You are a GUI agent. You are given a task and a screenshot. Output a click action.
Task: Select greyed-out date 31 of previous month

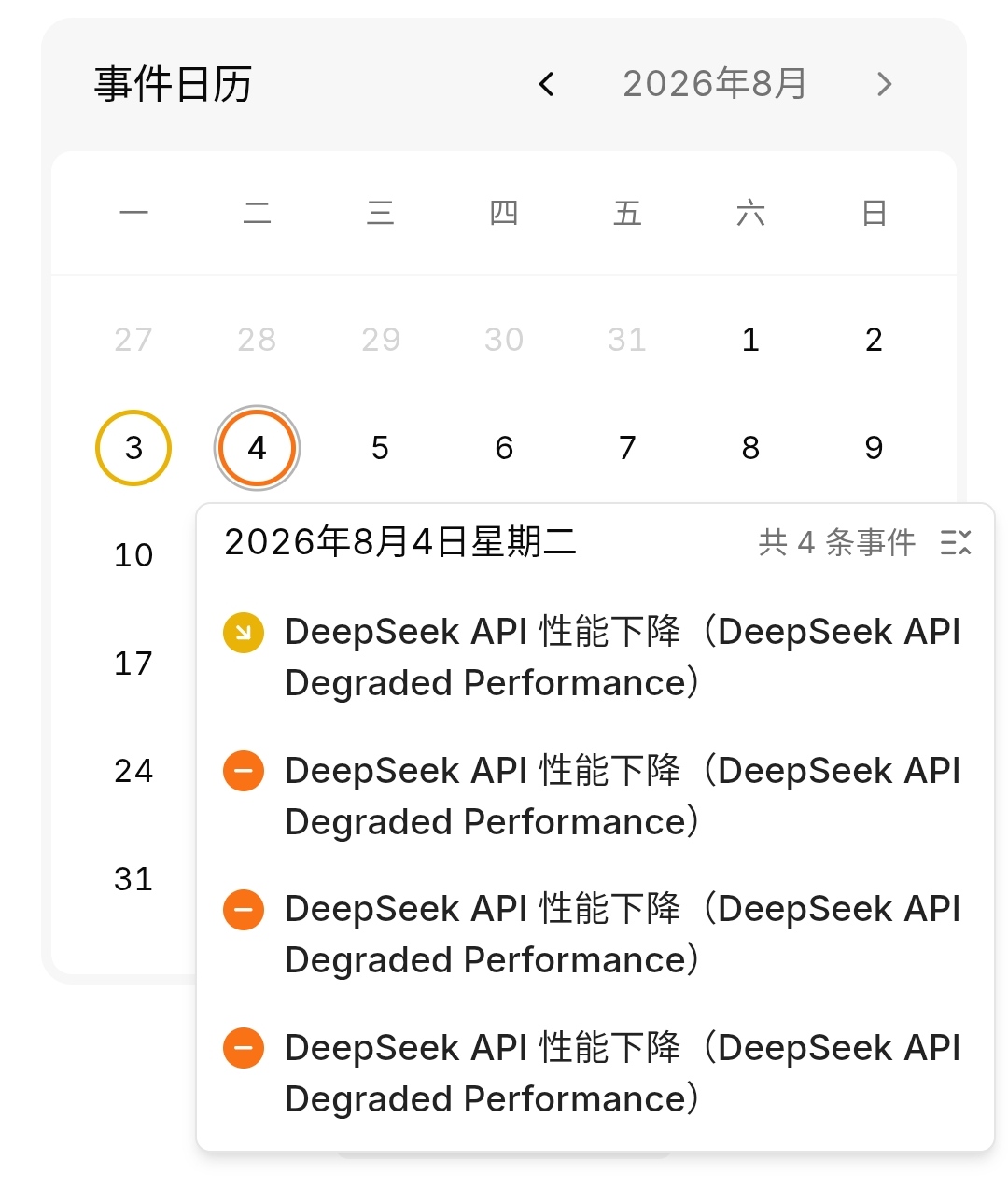pos(627,340)
